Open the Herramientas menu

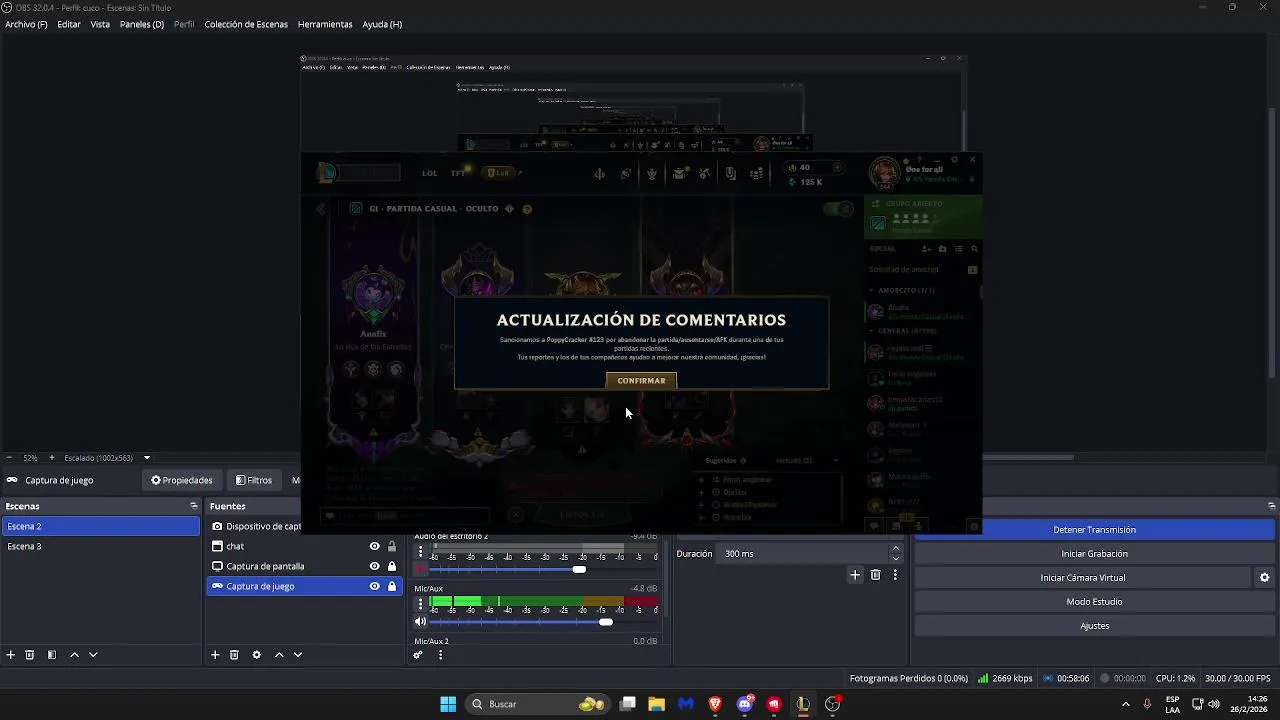point(325,24)
